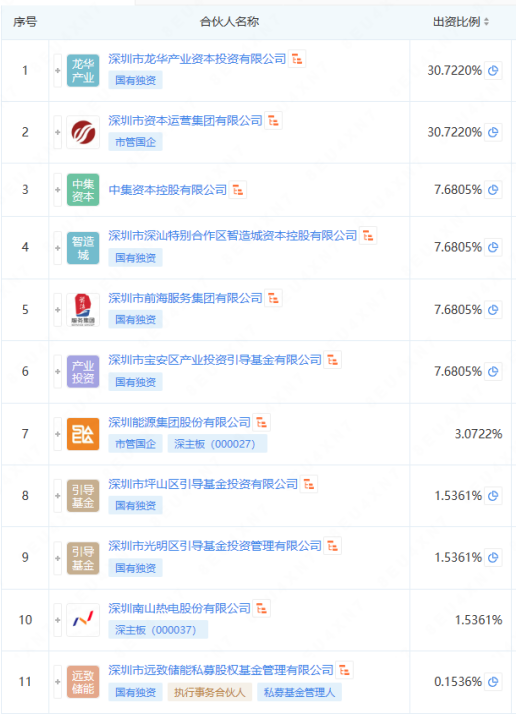Click pie chart icon in row 8 ratio
518x718 pixels.
tap(493, 496)
